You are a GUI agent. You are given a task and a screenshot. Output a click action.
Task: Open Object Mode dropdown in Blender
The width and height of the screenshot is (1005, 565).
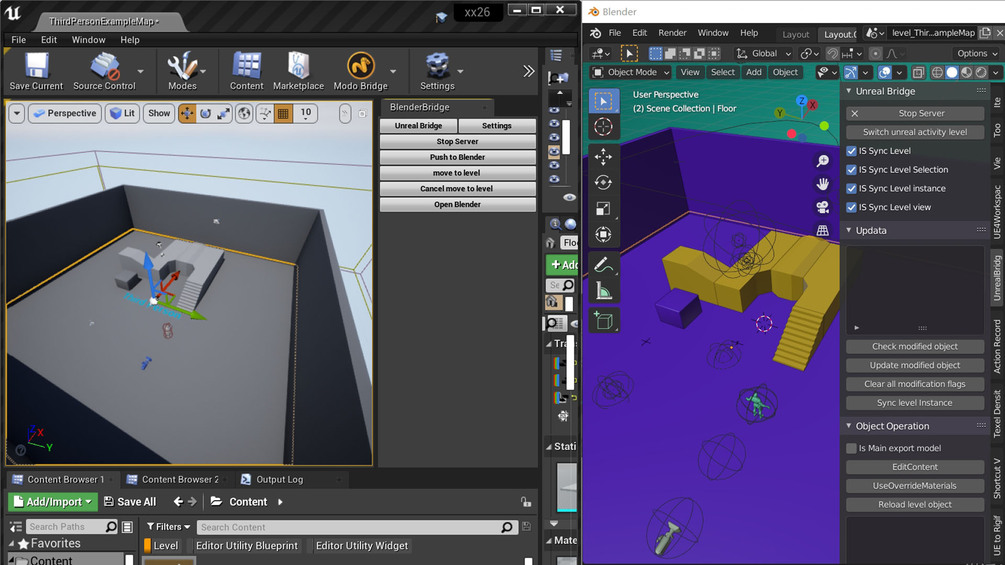[x=631, y=72]
